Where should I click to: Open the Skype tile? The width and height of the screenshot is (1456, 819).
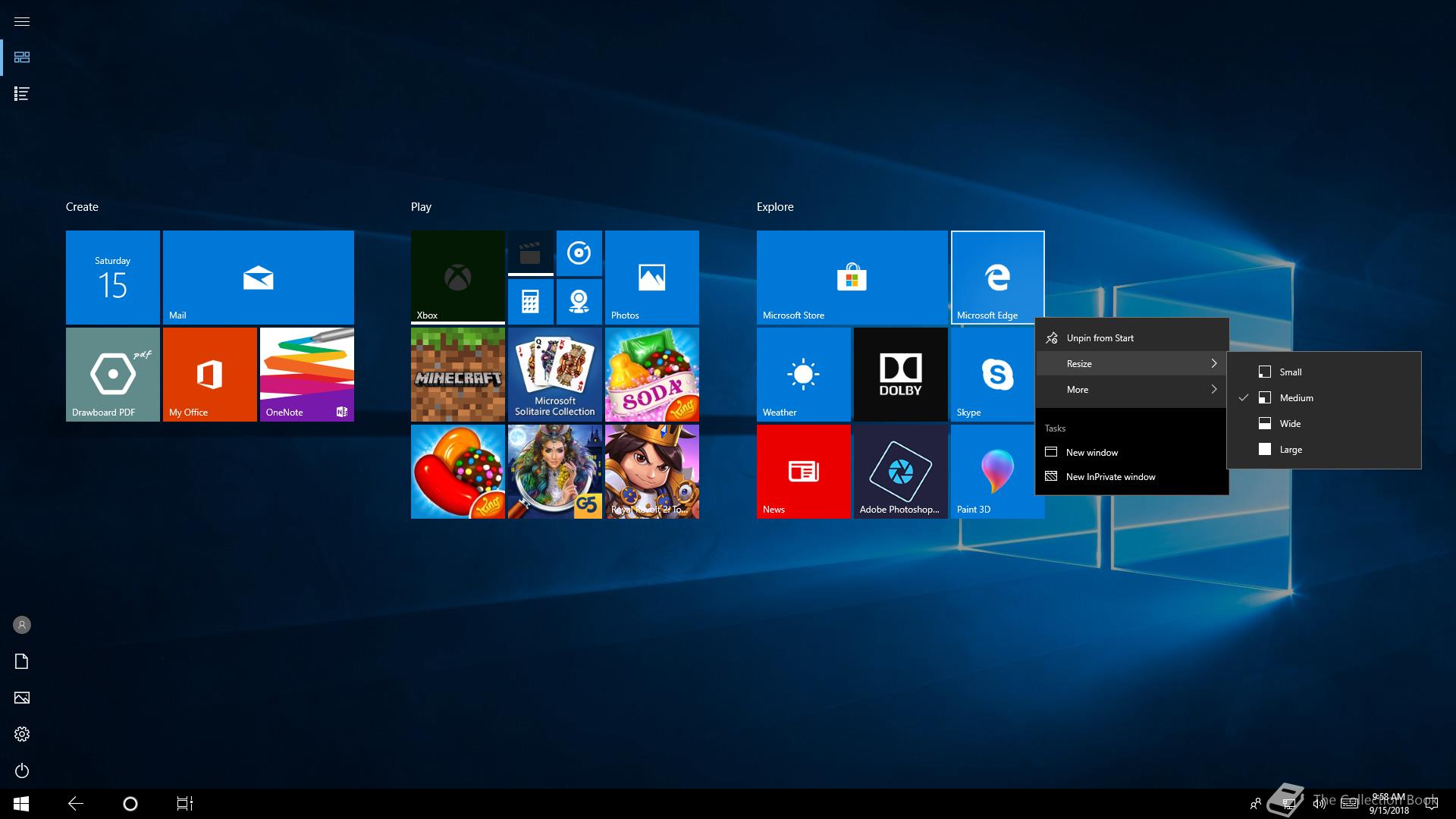click(993, 375)
